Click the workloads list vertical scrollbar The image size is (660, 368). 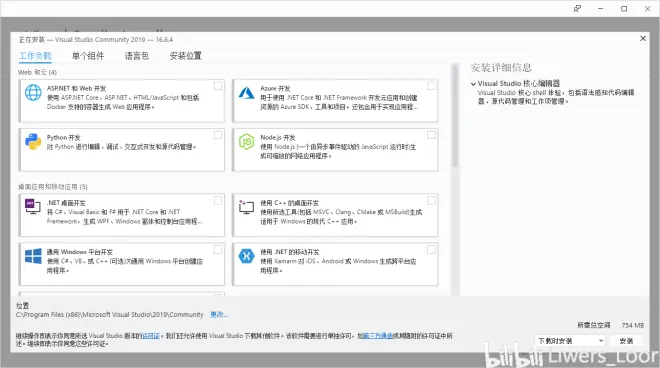[x=455, y=116]
